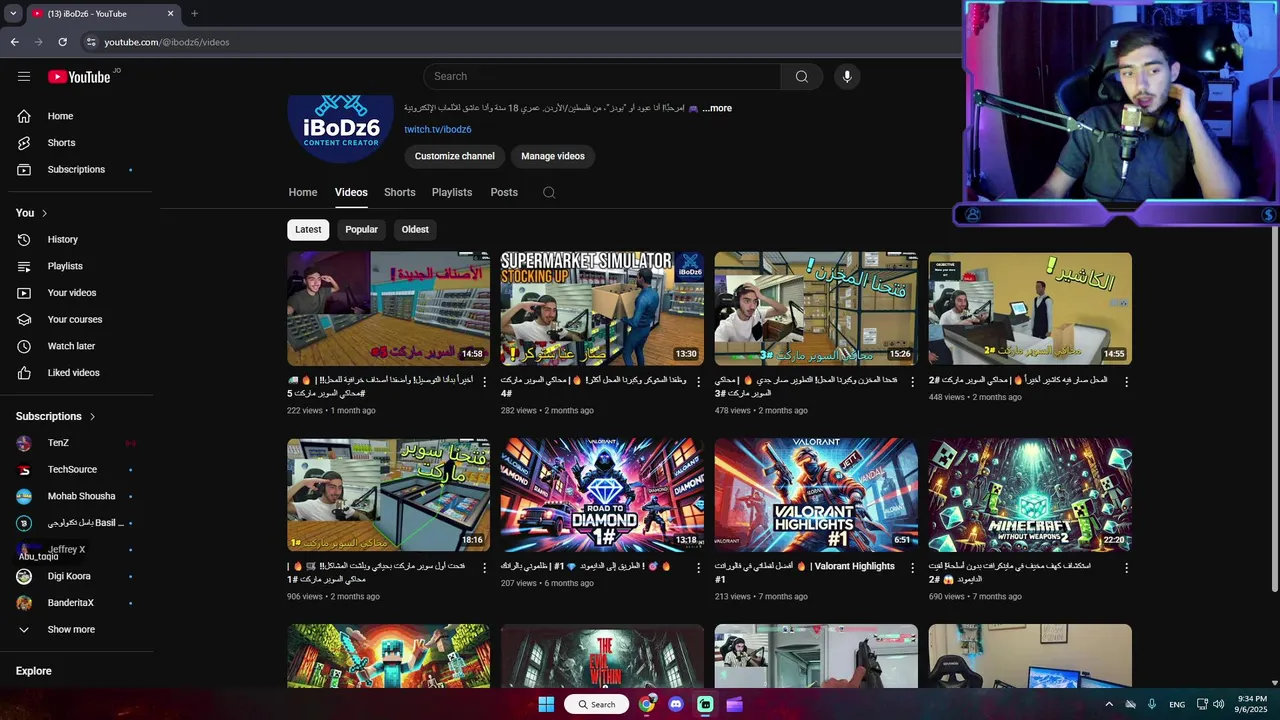Open Windows Start menu
The image size is (1280, 720).
pyautogui.click(x=546, y=704)
